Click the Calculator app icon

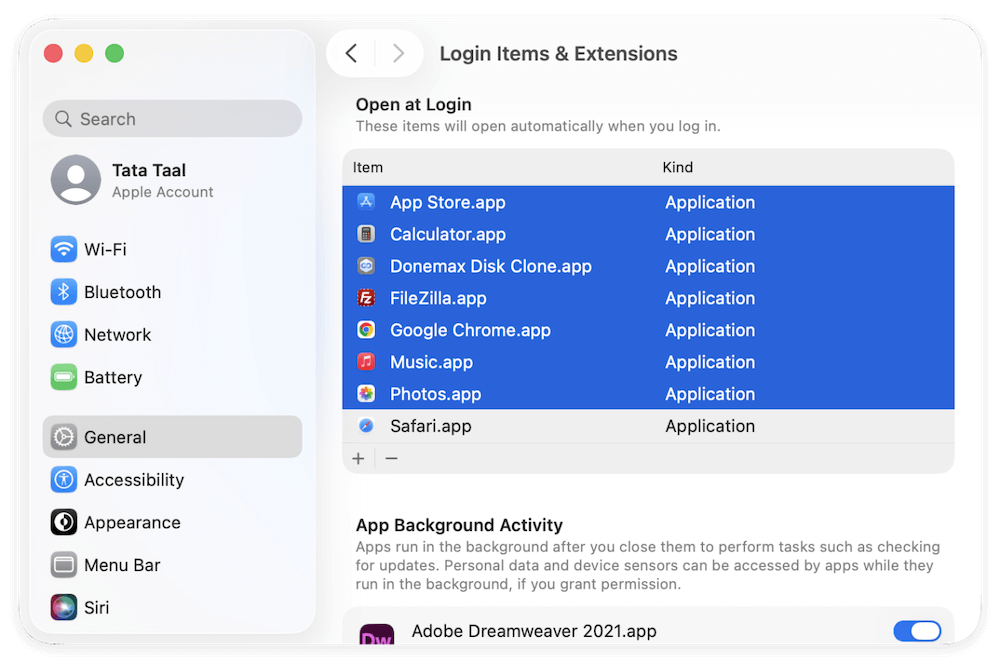368,234
